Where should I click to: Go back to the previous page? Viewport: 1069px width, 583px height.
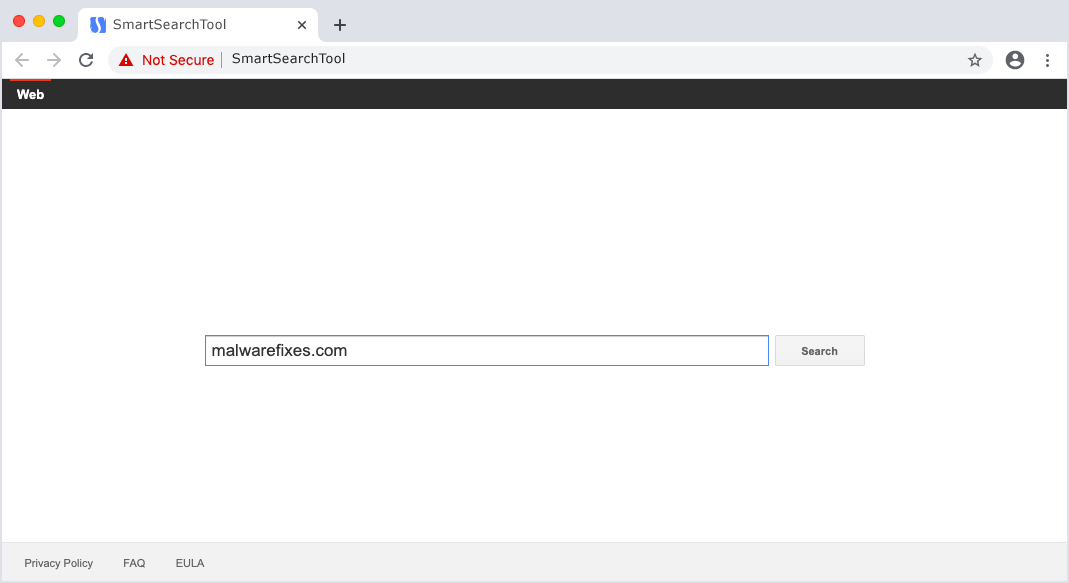[x=22, y=60]
